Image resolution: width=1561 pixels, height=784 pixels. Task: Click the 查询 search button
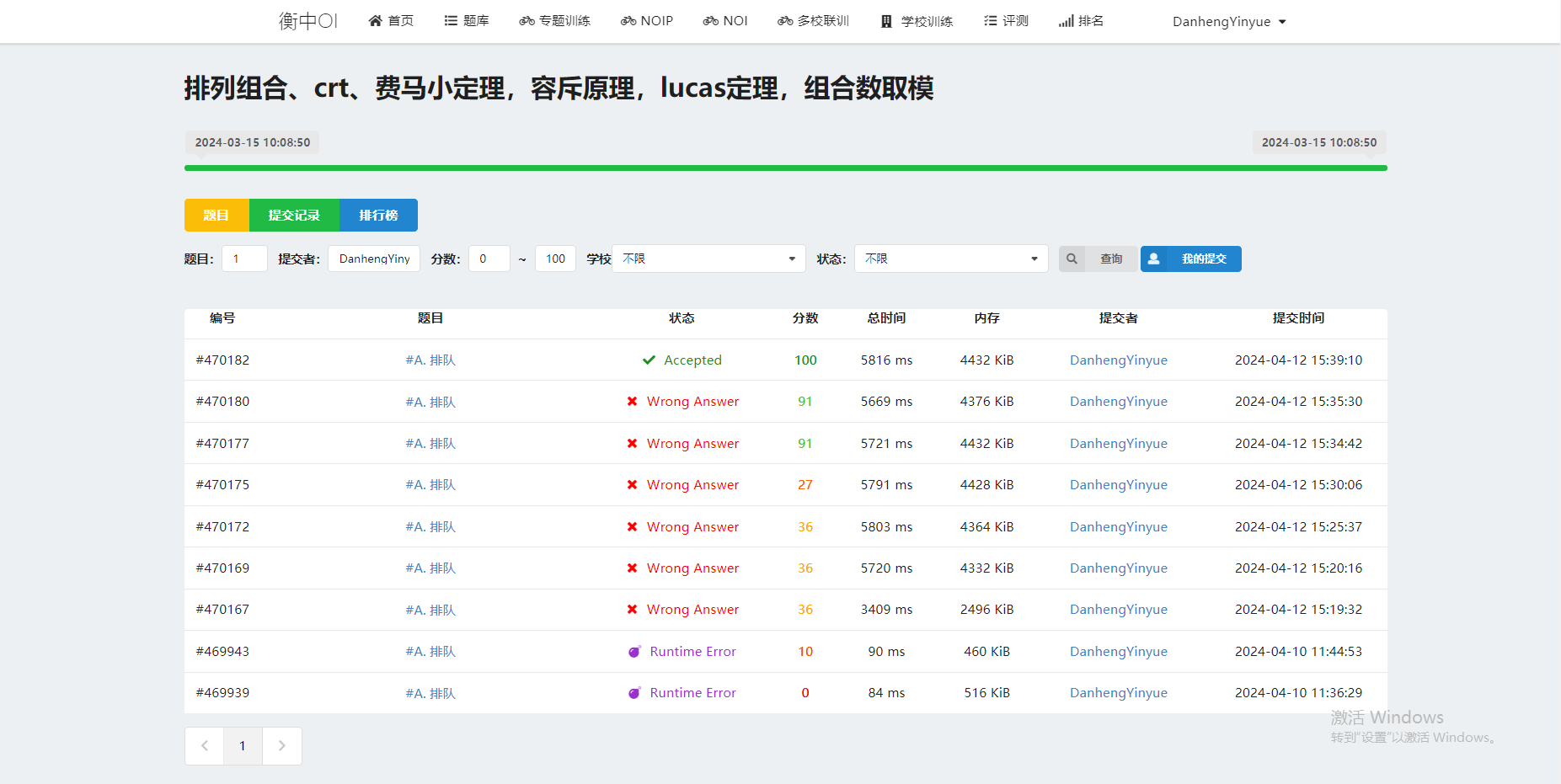(1098, 259)
